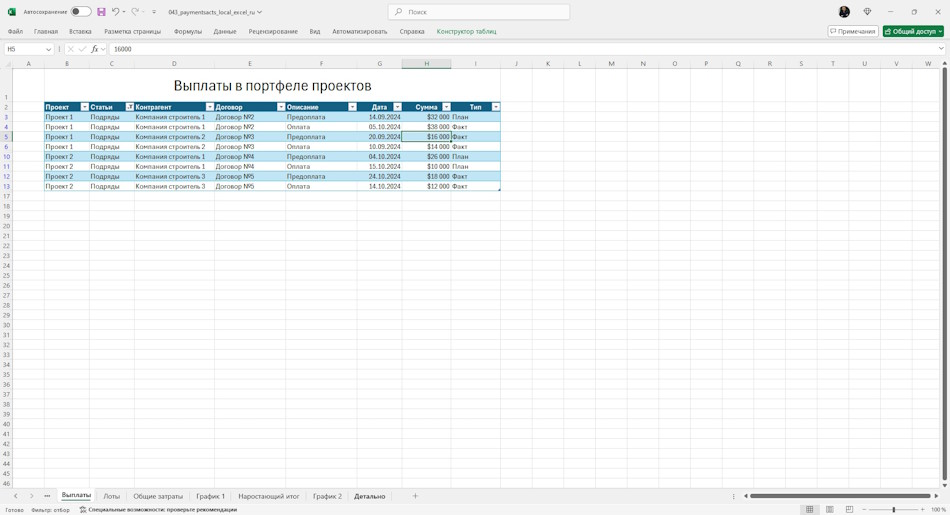Open the Контрагент column filter dropdown
950x515 pixels.
pos(210,107)
